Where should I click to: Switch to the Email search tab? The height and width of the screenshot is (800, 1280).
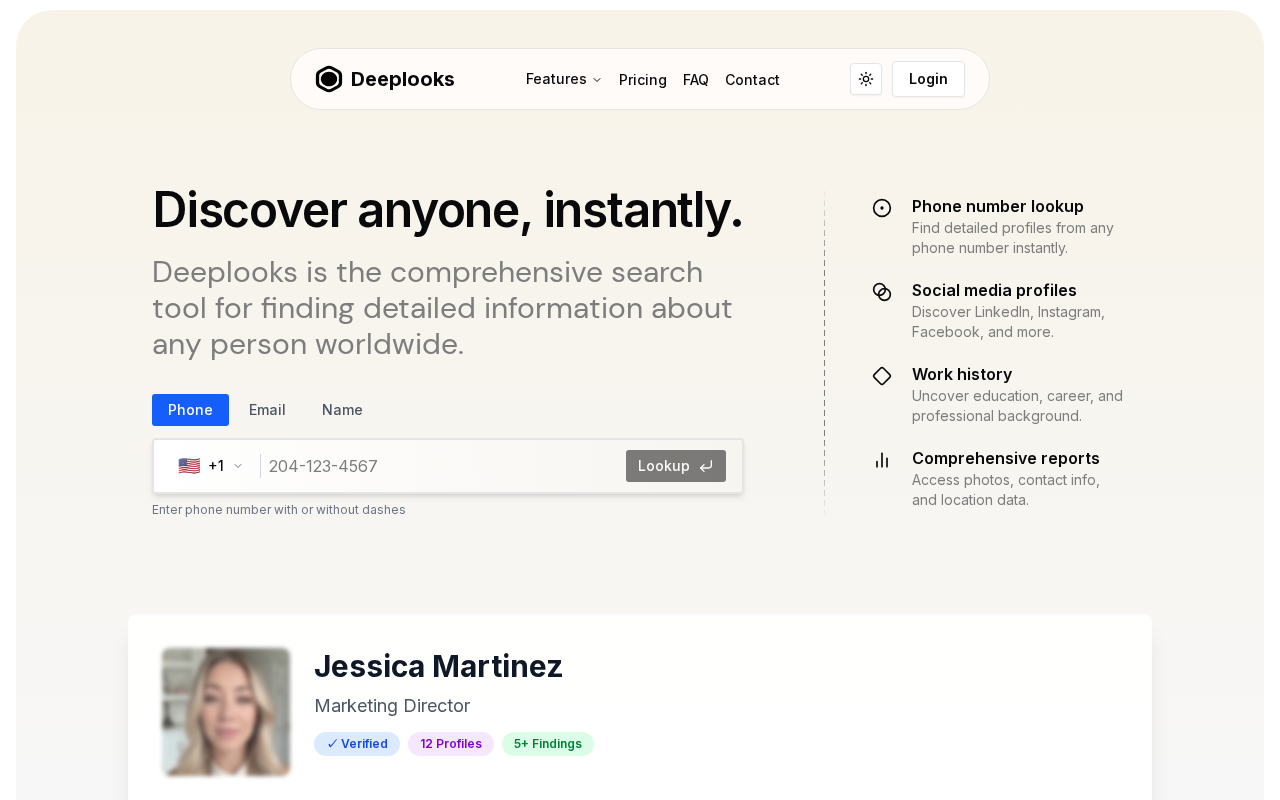click(x=267, y=410)
